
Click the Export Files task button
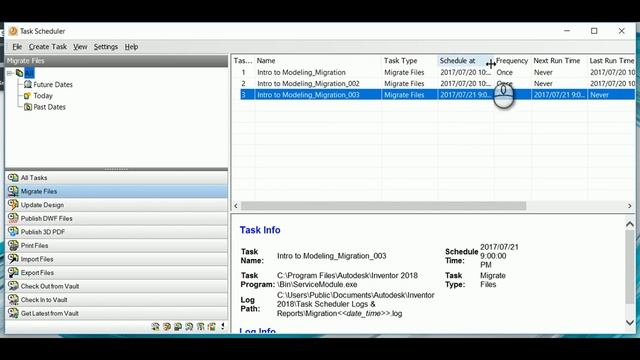click(x=116, y=272)
